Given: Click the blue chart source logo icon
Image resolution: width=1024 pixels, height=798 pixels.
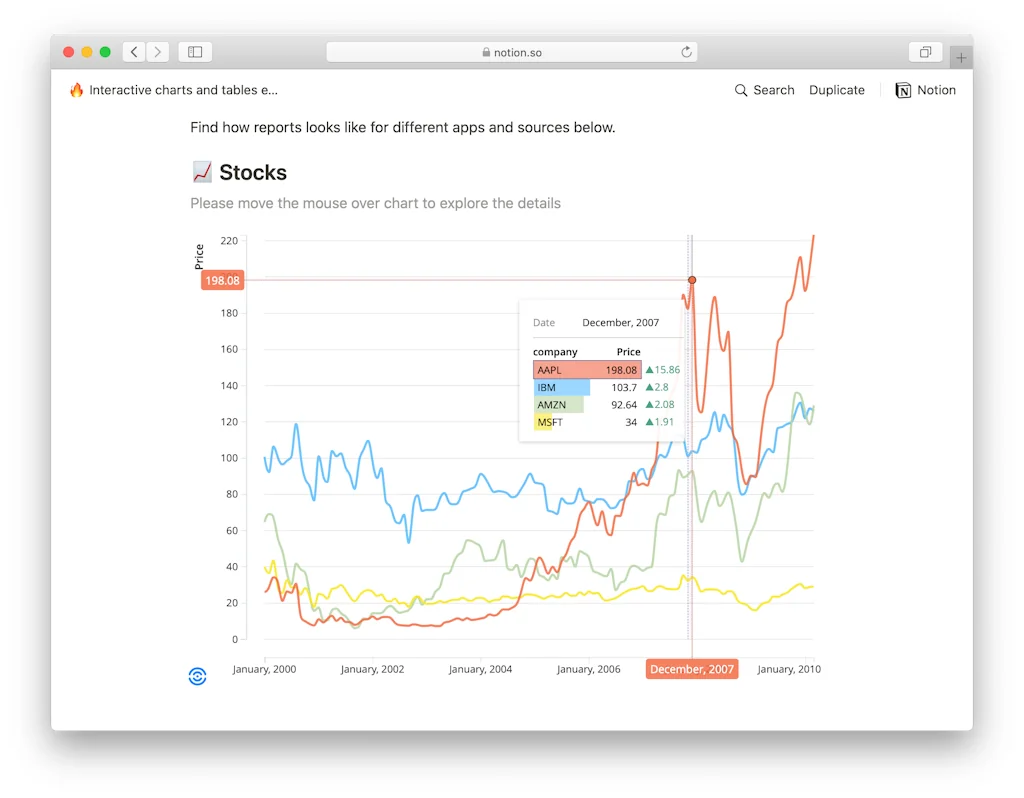Looking at the screenshot, I should pos(197,676).
